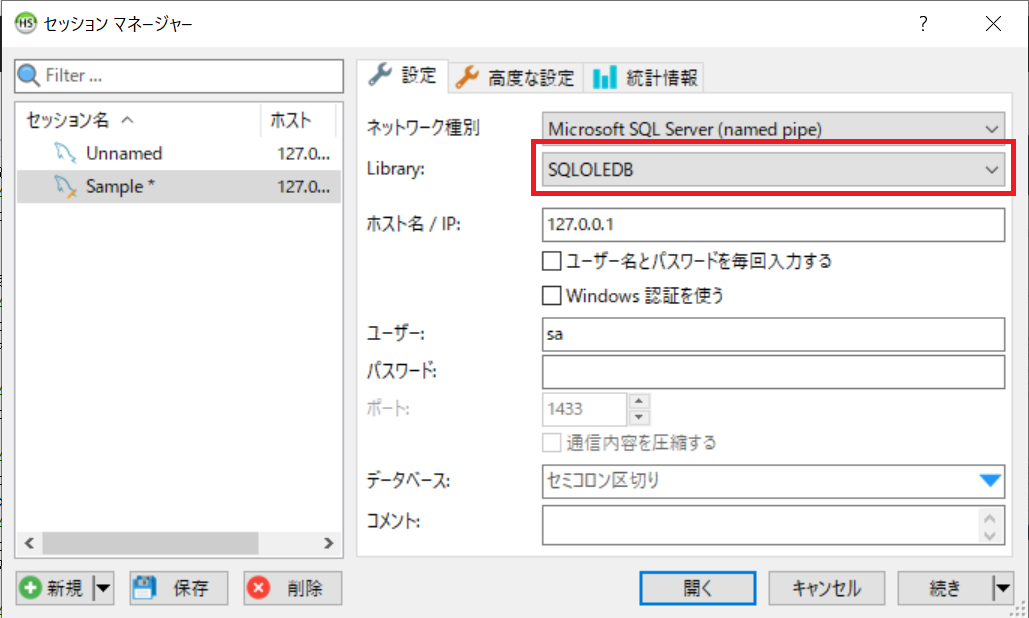Click session list scroll left arrow

click(29, 543)
